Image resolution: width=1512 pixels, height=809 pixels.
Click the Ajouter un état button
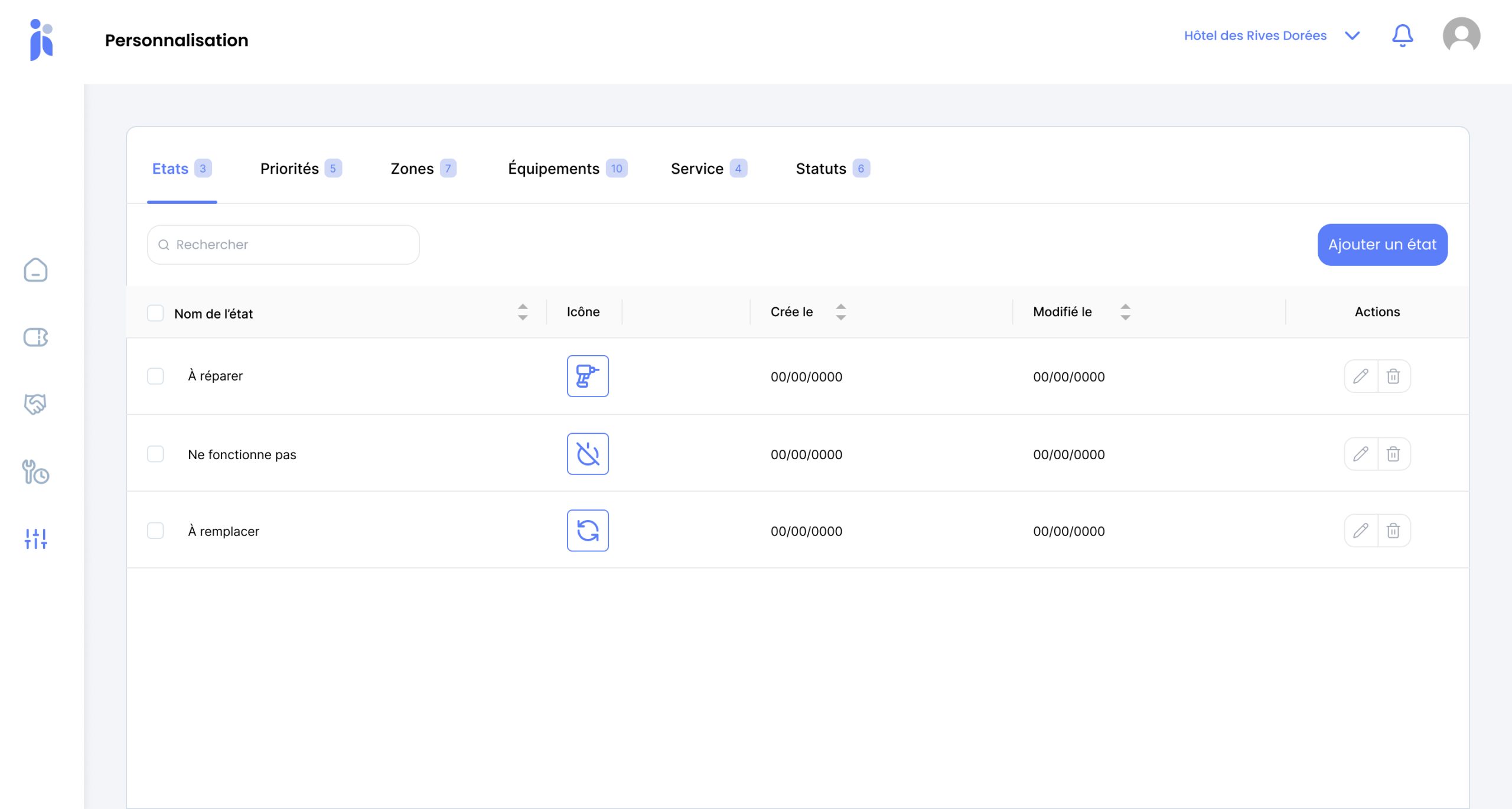(1382, 245)
